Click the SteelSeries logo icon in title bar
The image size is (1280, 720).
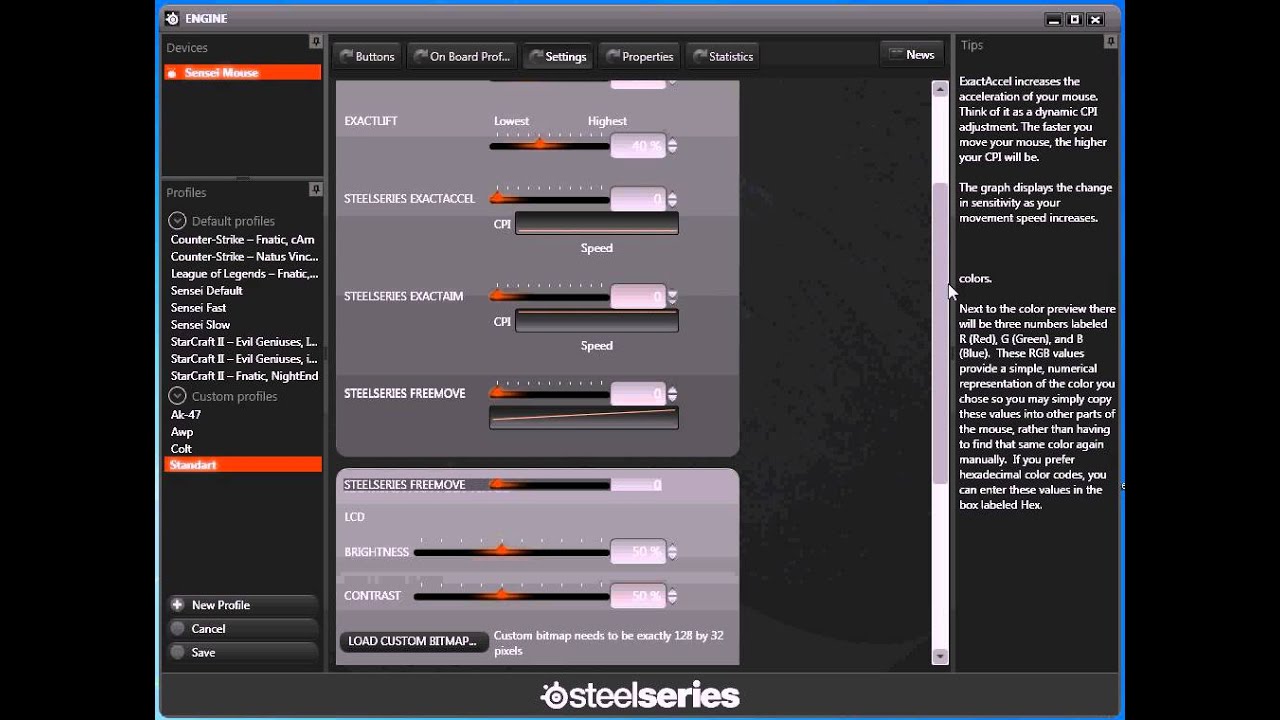click(172, 18)
